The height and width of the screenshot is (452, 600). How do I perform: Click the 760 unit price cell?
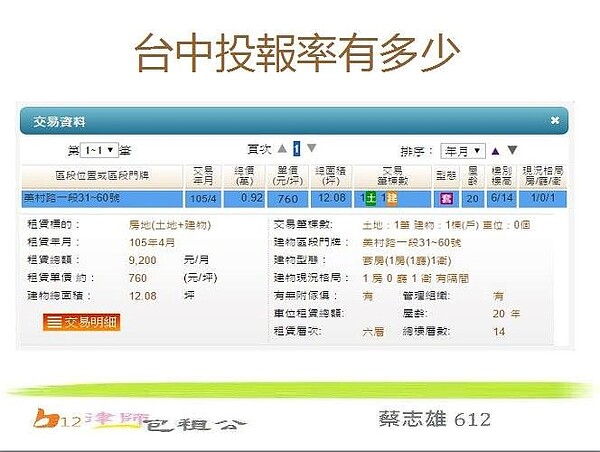point(288,199)
